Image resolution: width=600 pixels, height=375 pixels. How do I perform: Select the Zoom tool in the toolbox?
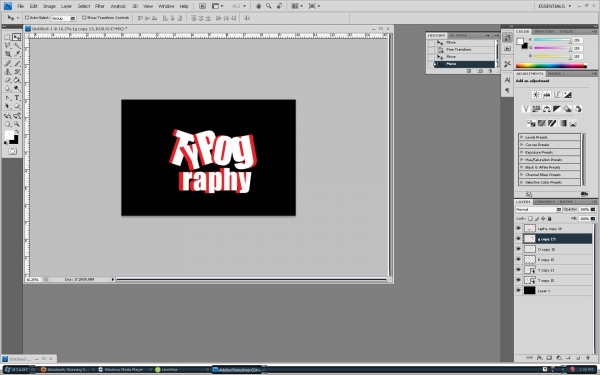tap(16, 124)
